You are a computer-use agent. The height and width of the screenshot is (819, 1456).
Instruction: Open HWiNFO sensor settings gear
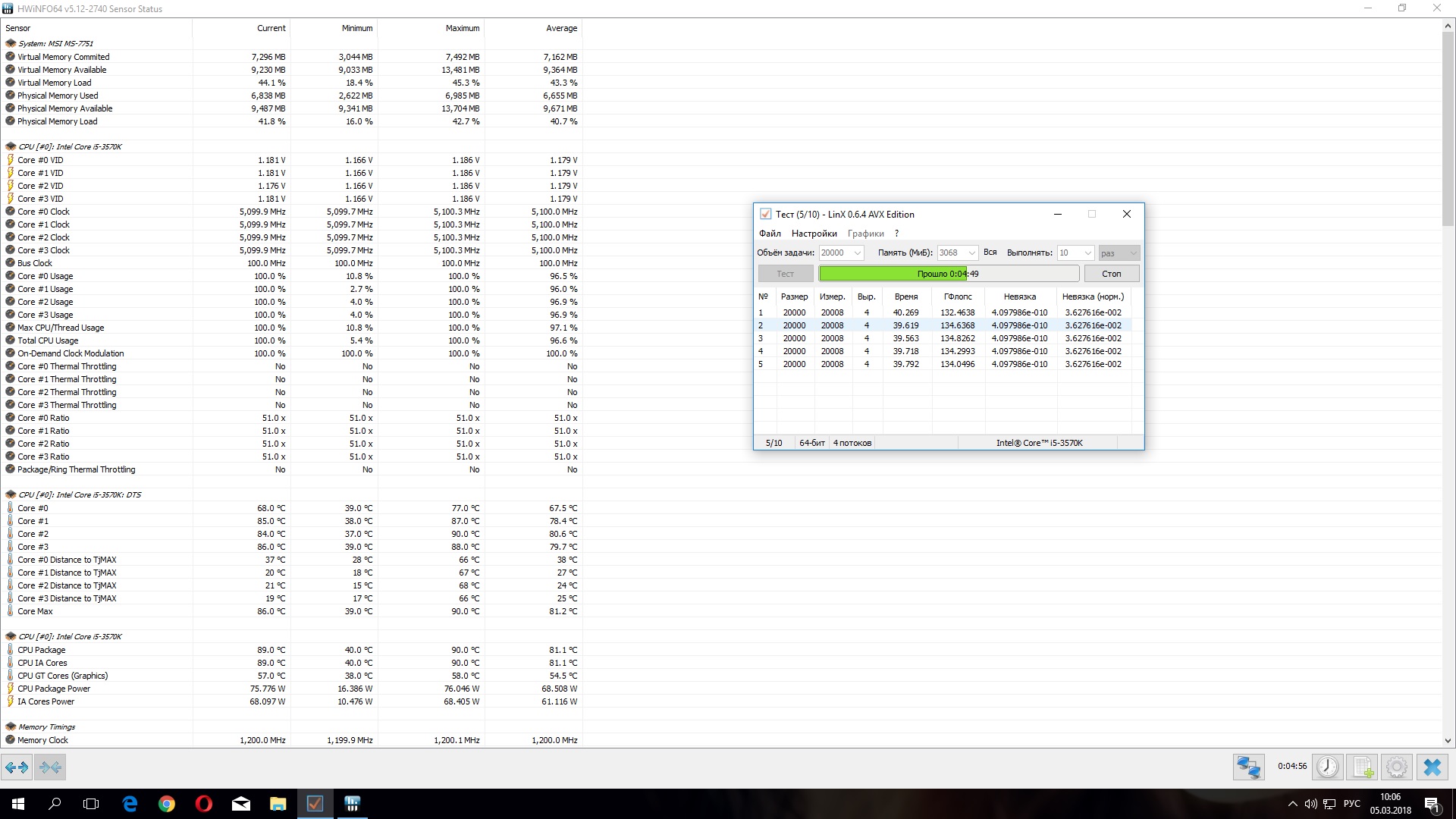coord(1397,767)
